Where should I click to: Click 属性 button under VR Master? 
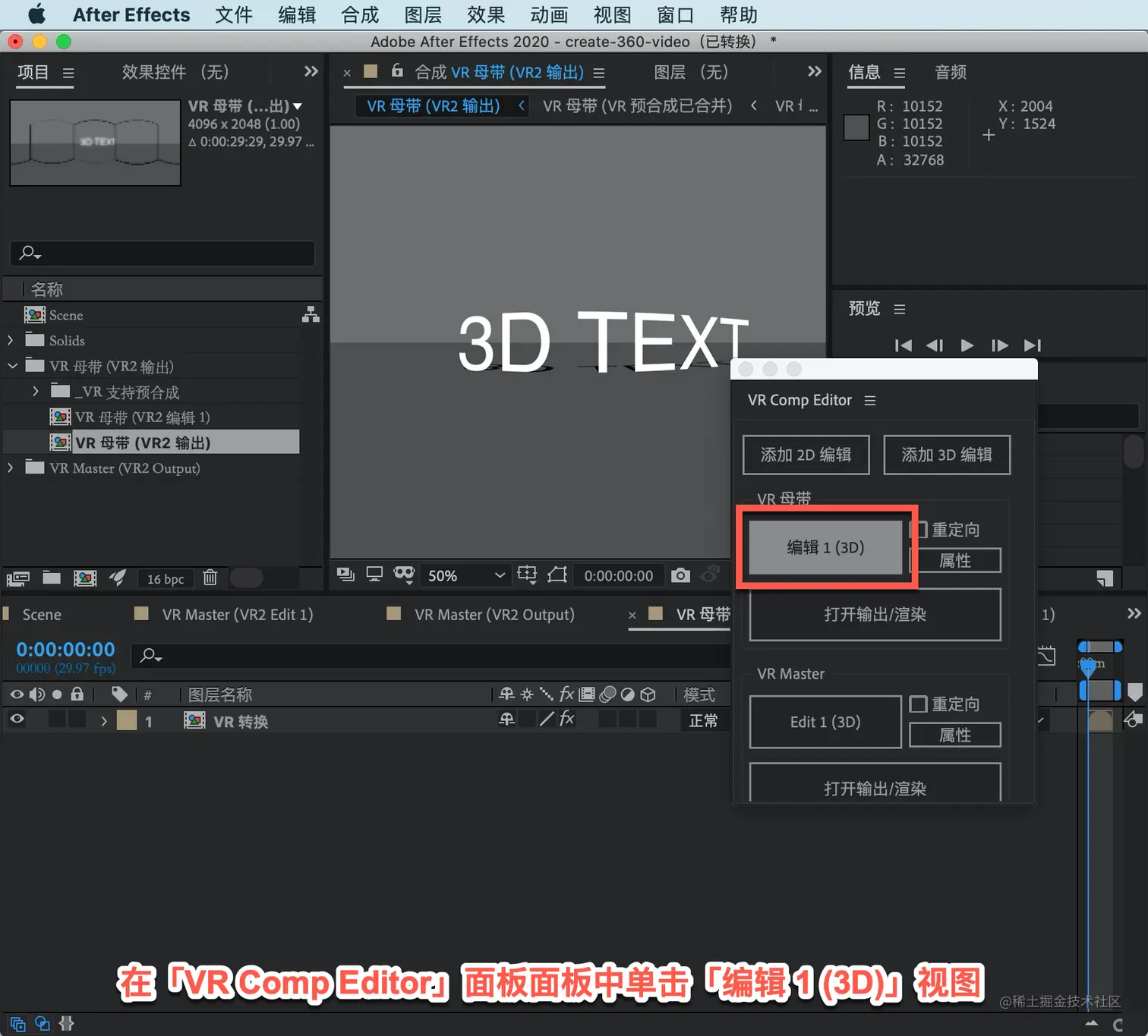click(x=955, y=735)
